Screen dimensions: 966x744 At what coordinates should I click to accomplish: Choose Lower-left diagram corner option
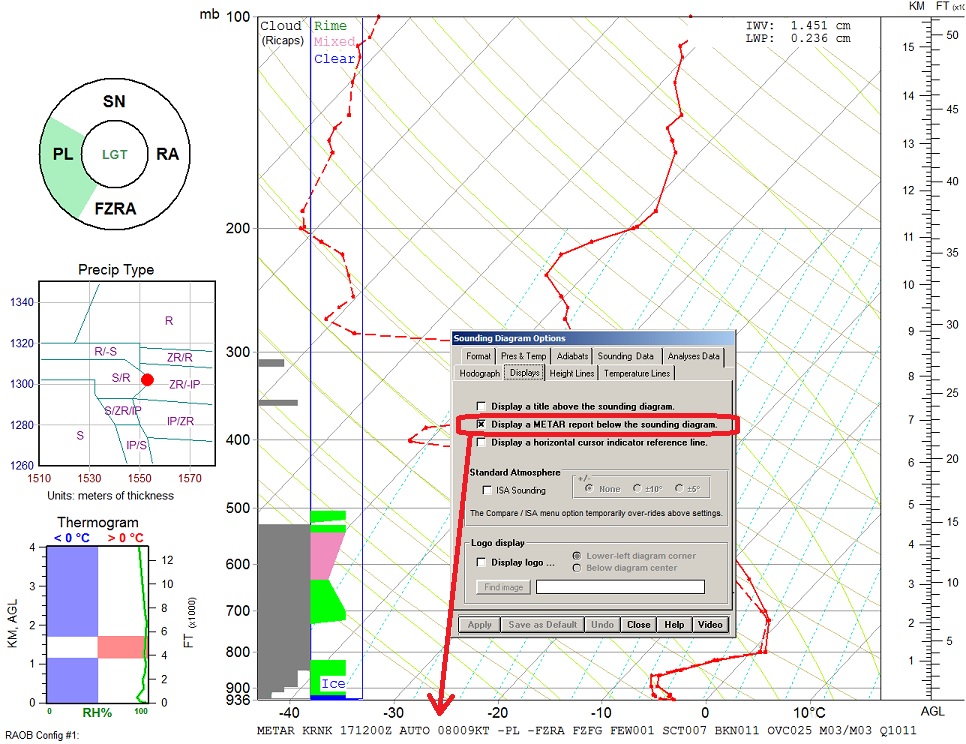tap(577, 556)
